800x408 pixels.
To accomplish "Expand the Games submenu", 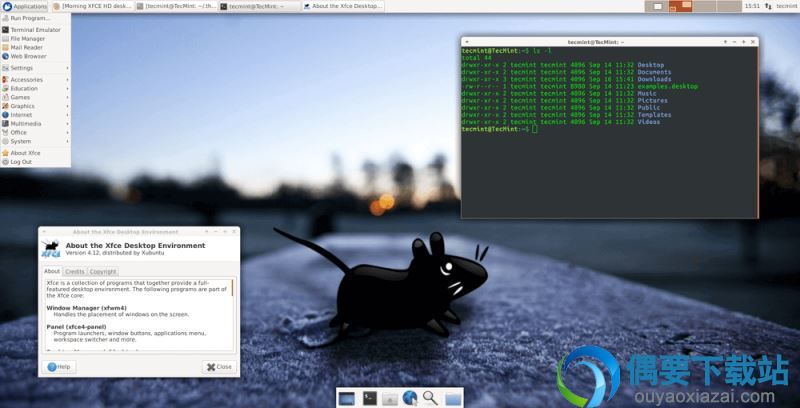I will click(x=35, y=97).
